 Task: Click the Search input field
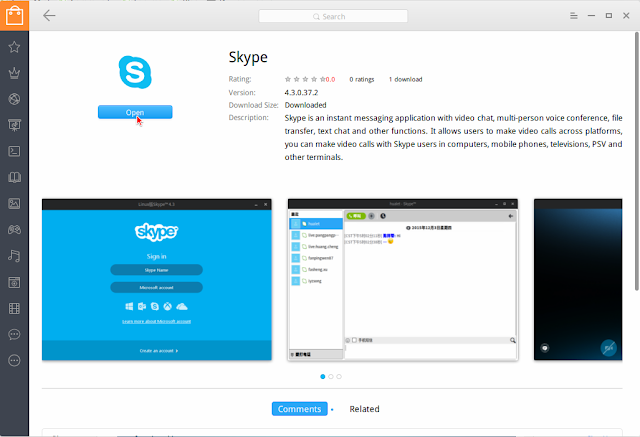(333, 16)
